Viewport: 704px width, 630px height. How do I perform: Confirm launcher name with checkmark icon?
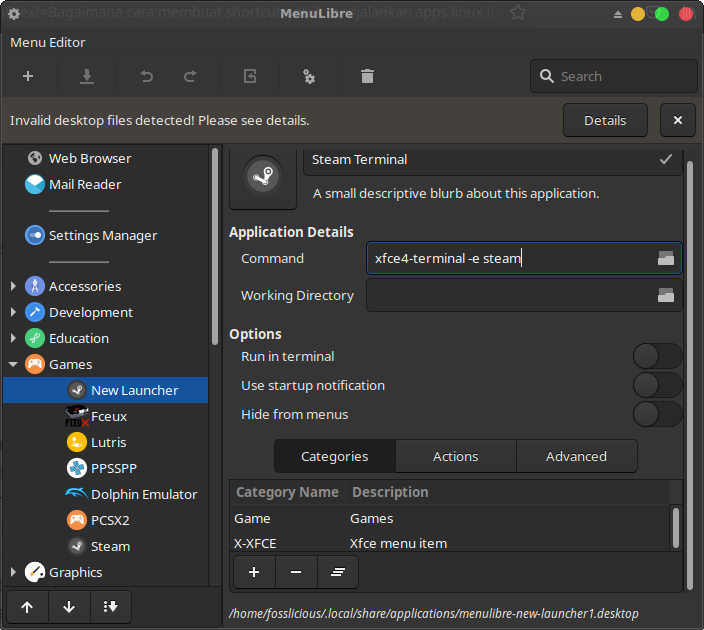666,159
